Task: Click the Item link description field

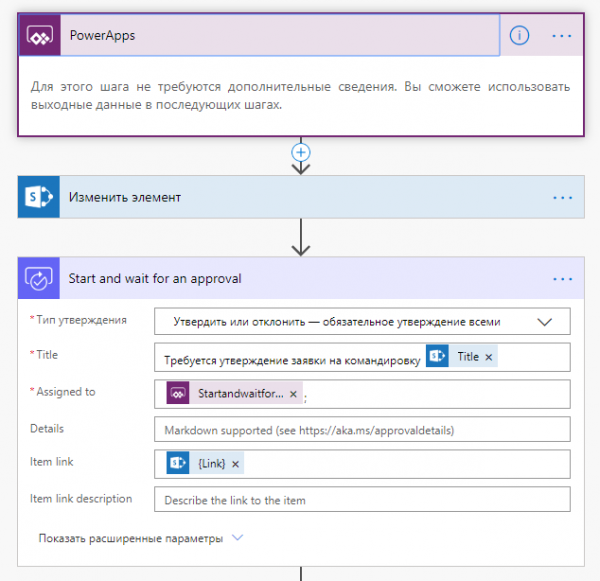Action: (362, 500)
